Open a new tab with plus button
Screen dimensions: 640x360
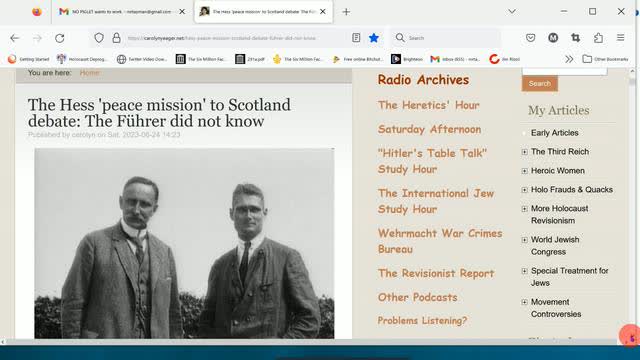coord(346,12)
